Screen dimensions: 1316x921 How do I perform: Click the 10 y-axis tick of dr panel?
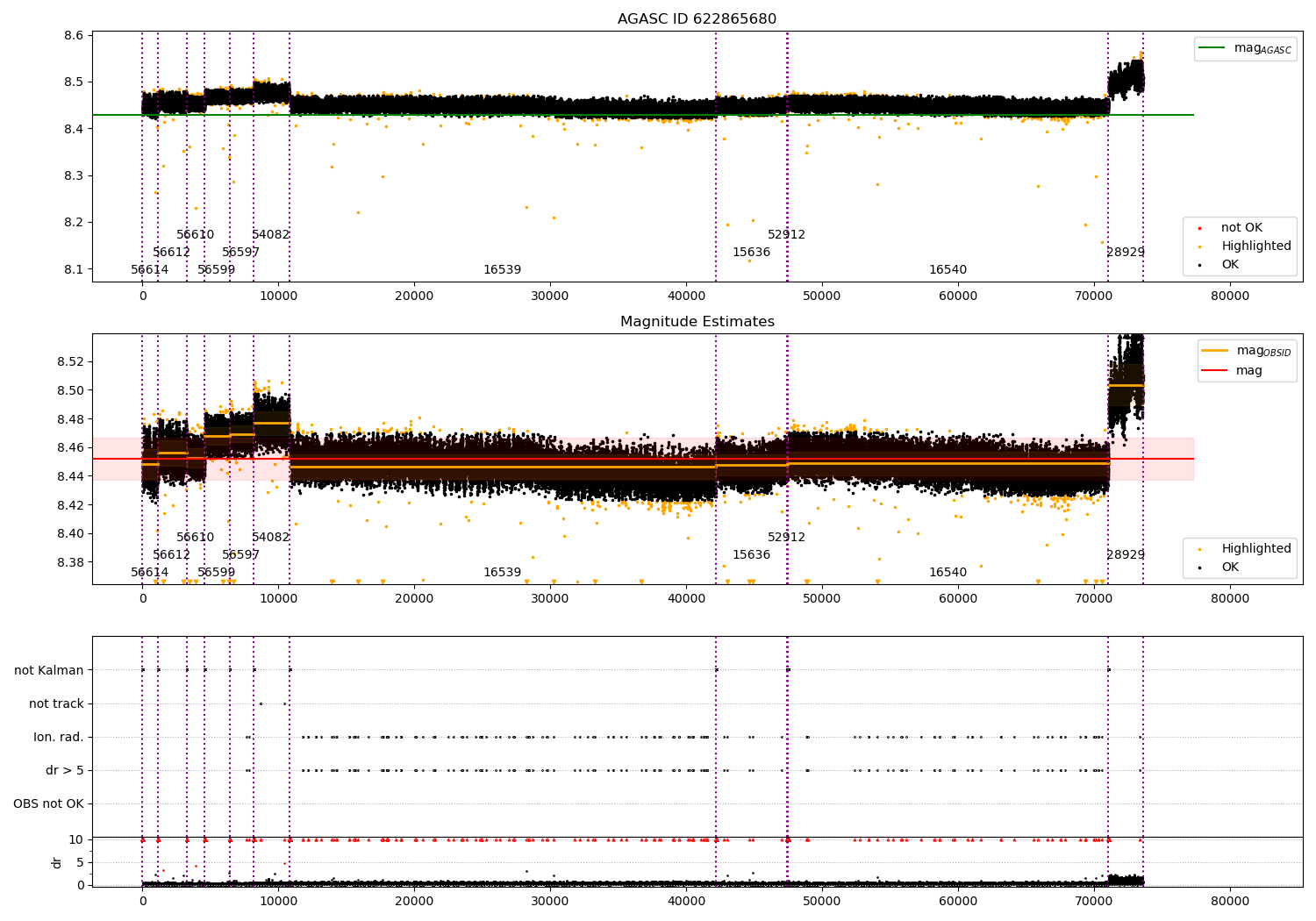tap(76, 839)
